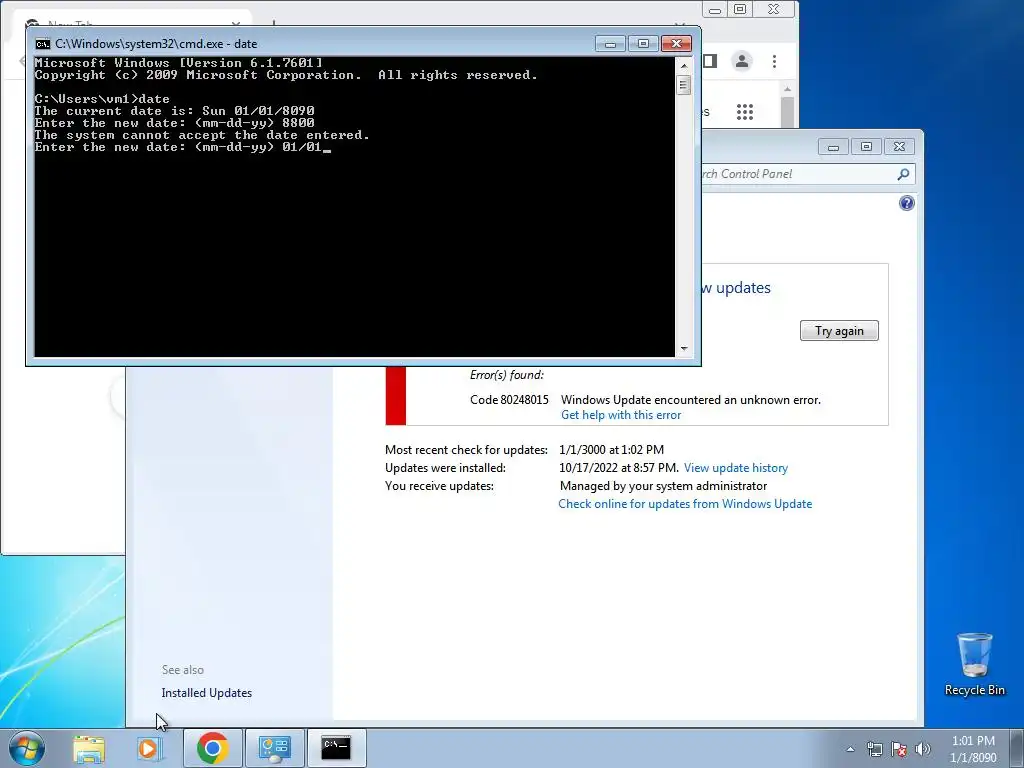Viewport: 1024px width, 768px height.
Task: Launch Windows Media Player from taskbar
Action: (x=149, y=748)
